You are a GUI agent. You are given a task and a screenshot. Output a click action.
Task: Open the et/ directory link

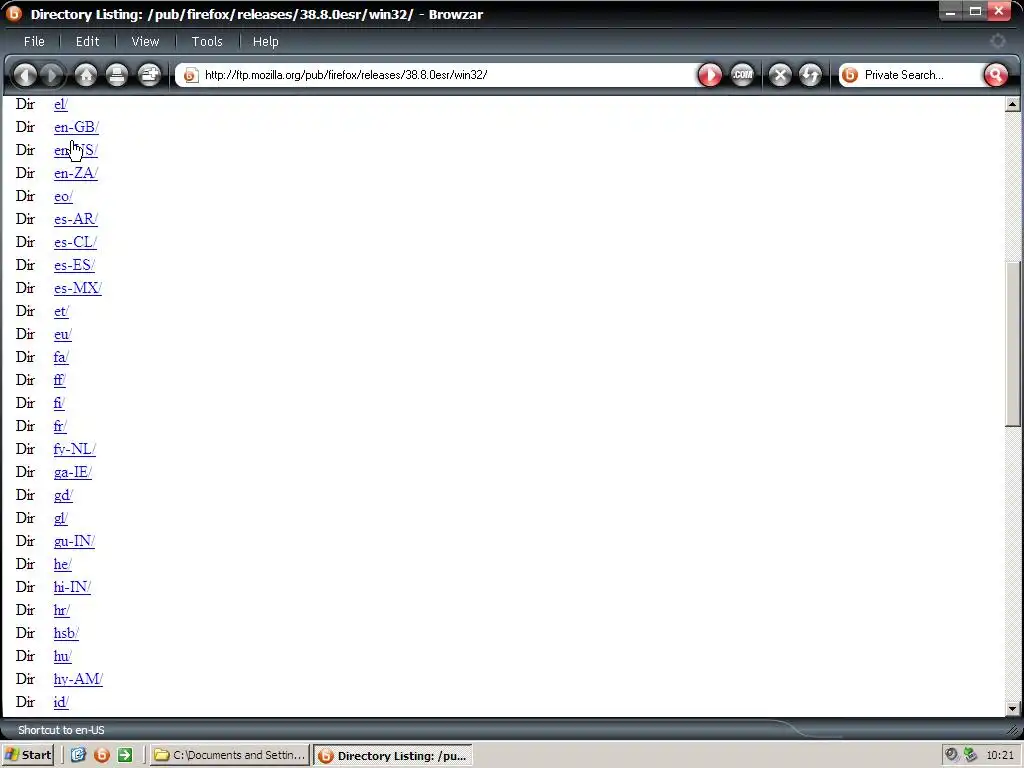[x=61, y=312]
